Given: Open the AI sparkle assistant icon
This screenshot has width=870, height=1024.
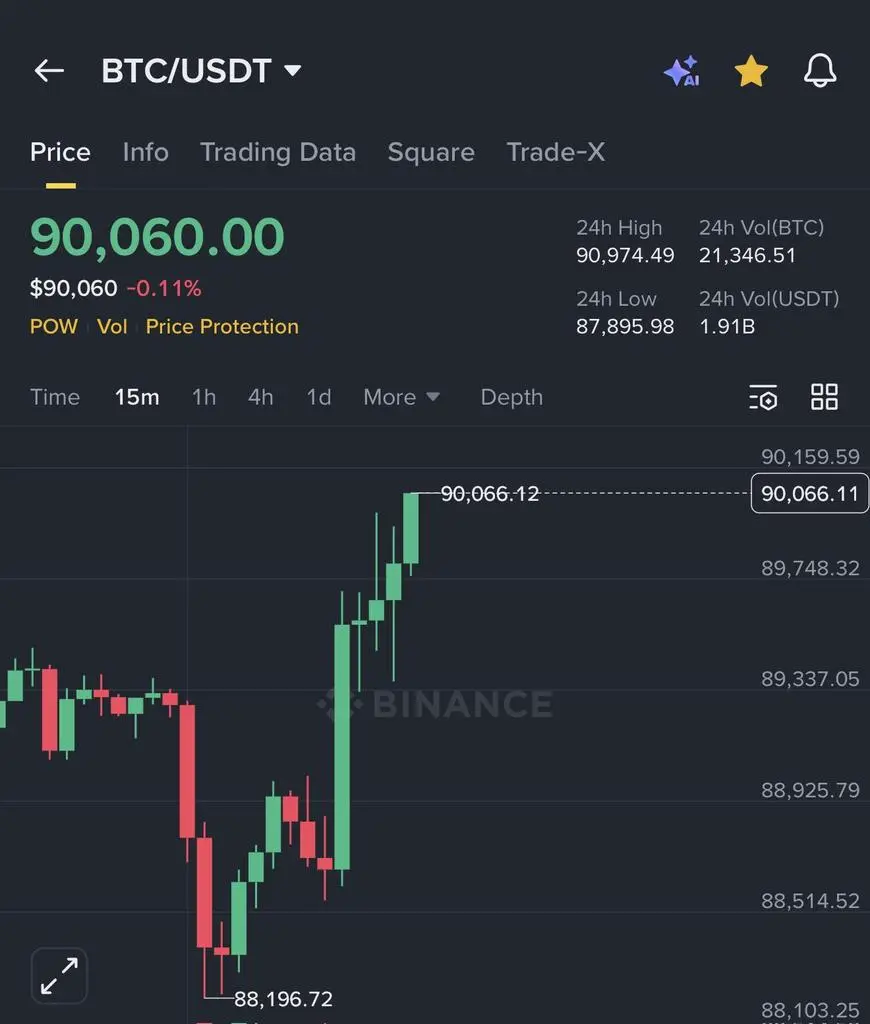Looking at the screenshot, I should (681, 72).
